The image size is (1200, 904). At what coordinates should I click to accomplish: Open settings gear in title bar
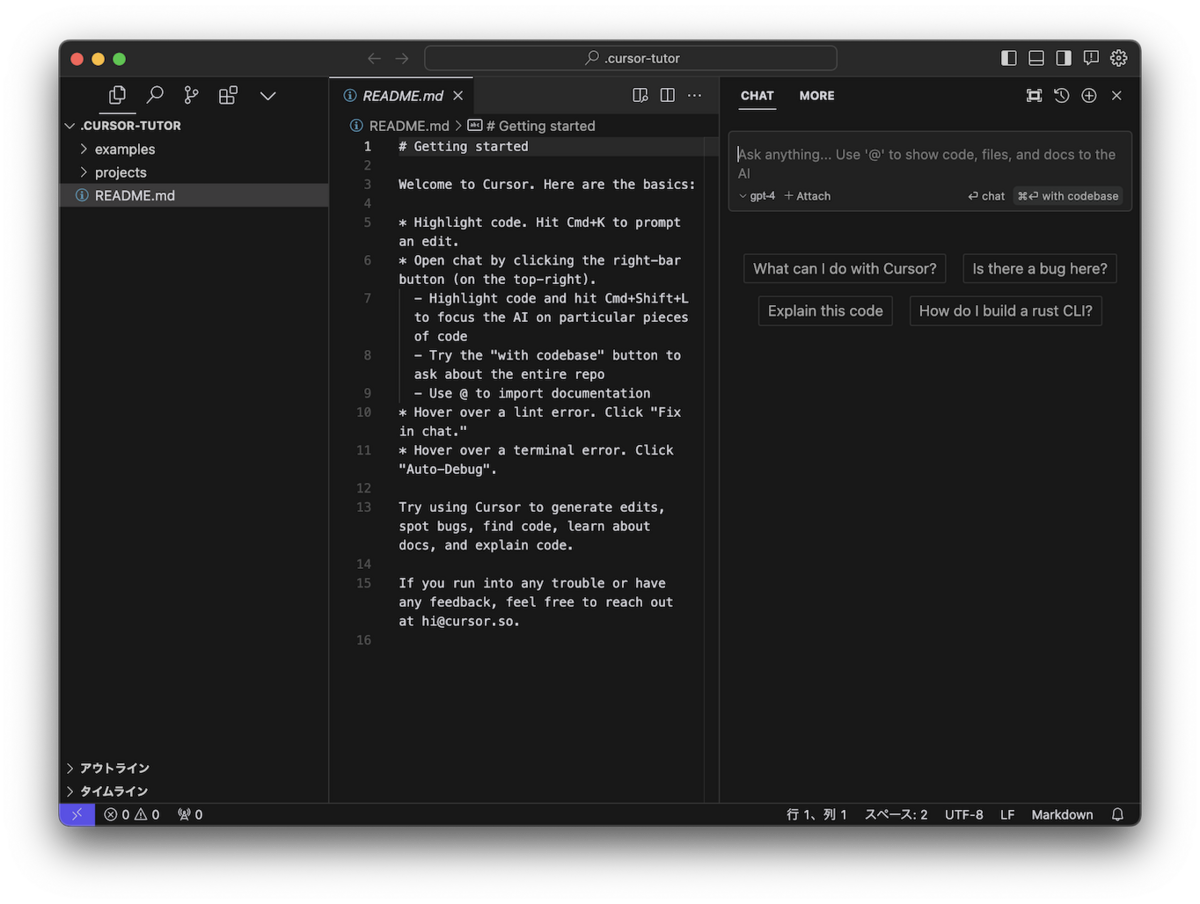click(1119, 58)
